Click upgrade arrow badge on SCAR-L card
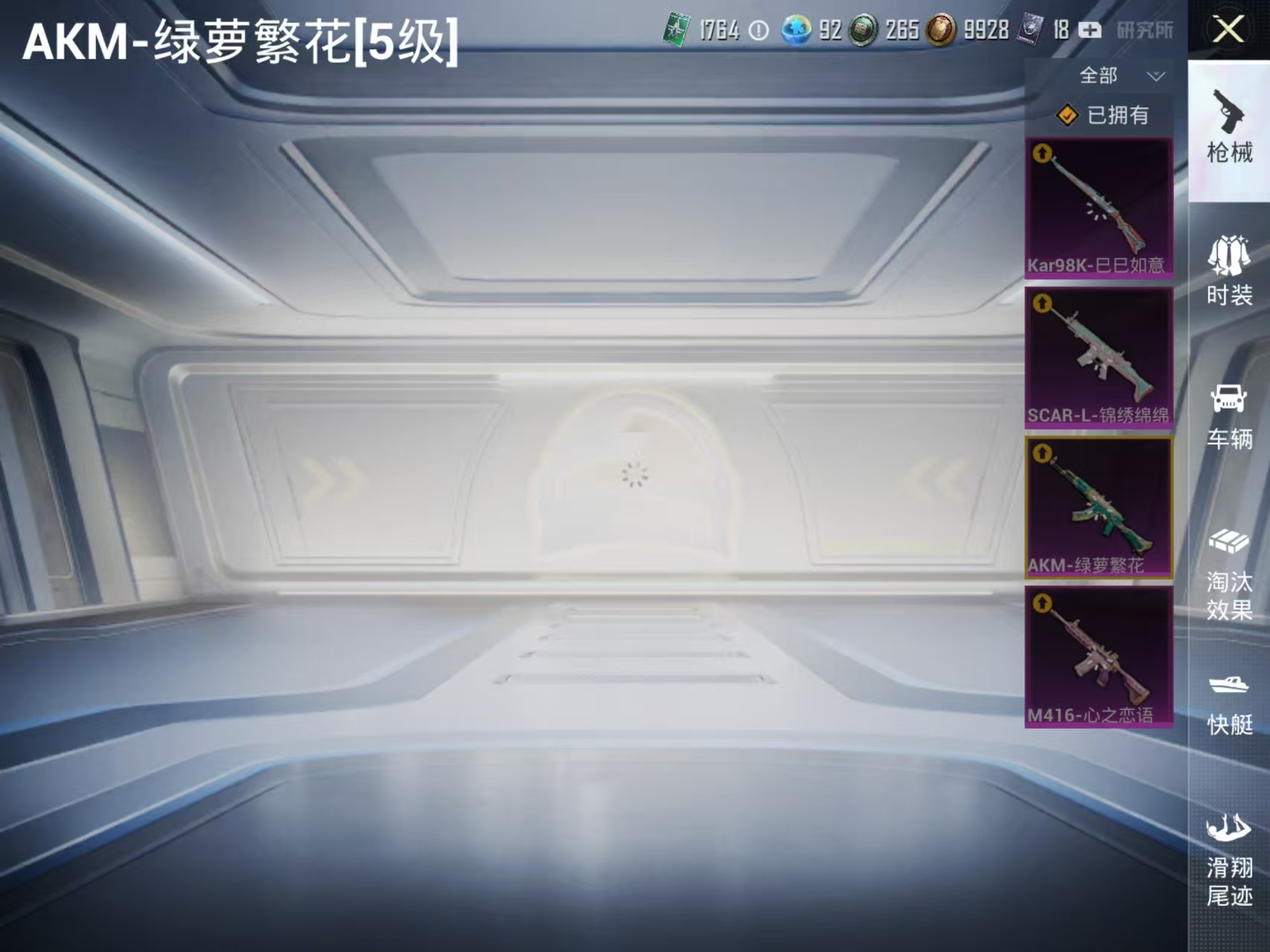 [1042, 303]
